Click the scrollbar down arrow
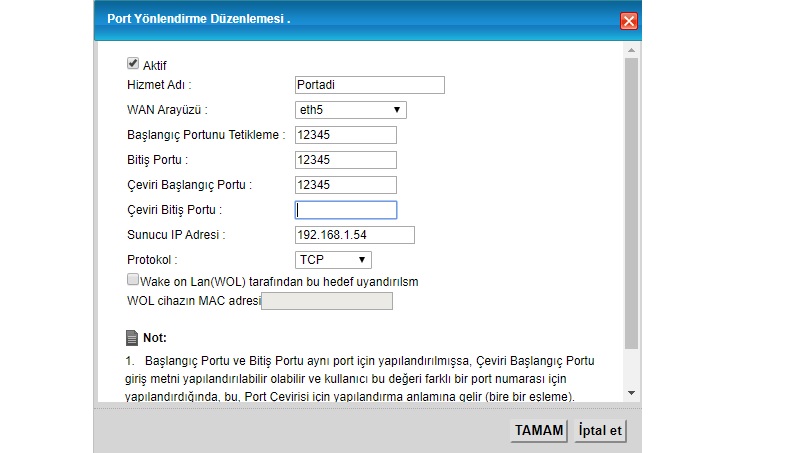The height and width of the screenshot is (453, 800). pyautogui.click(x=631, y=393)
